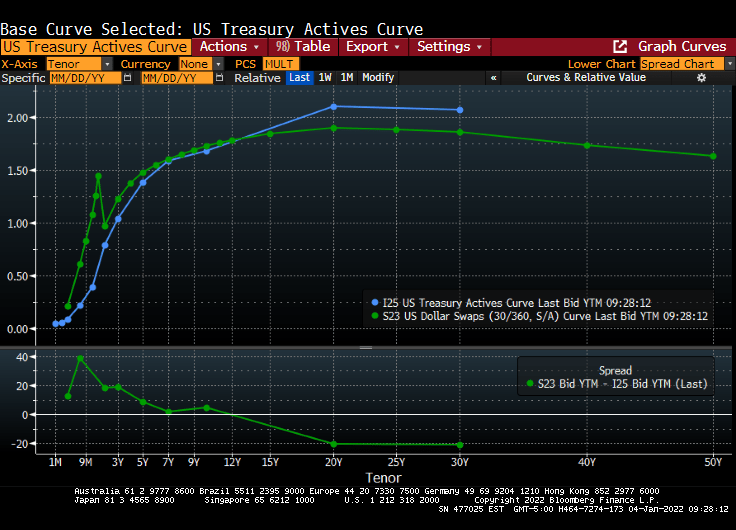Viewport: 736px width, 530px height.
Task: Collapse panel using the double-chevron icon
Action: click(494, 78)
